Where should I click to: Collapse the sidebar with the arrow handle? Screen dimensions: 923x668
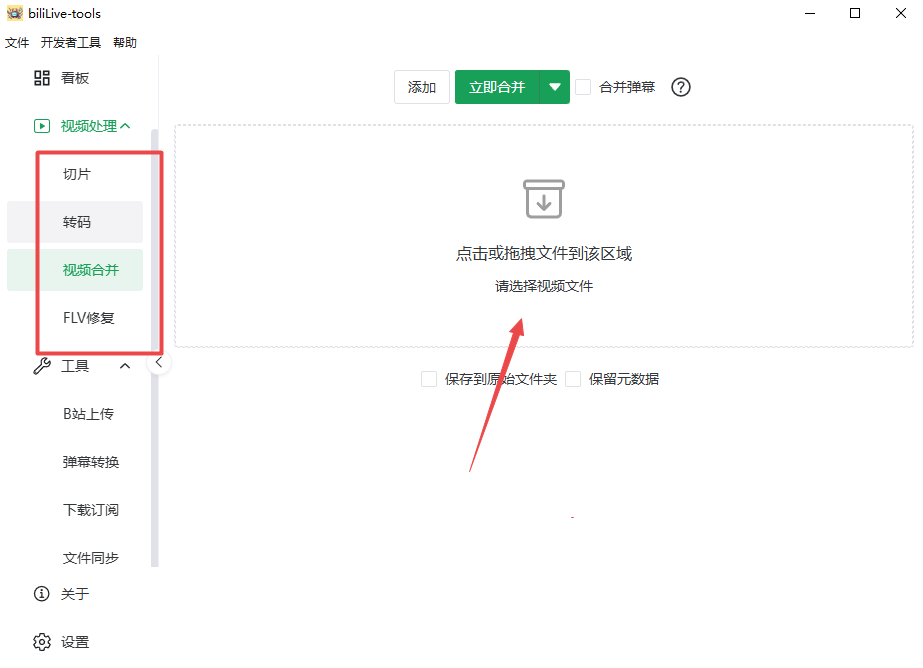tap(159, 363)
